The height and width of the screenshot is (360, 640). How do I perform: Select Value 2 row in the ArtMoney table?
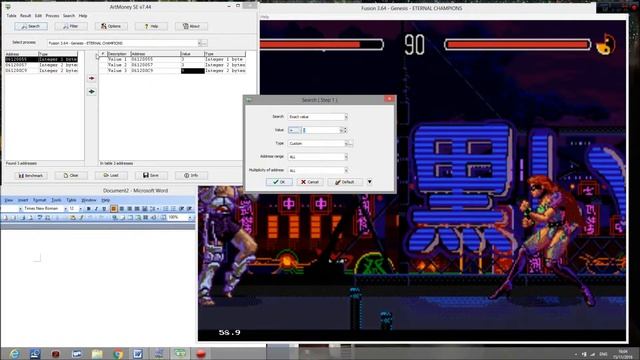tap(173, 65)
